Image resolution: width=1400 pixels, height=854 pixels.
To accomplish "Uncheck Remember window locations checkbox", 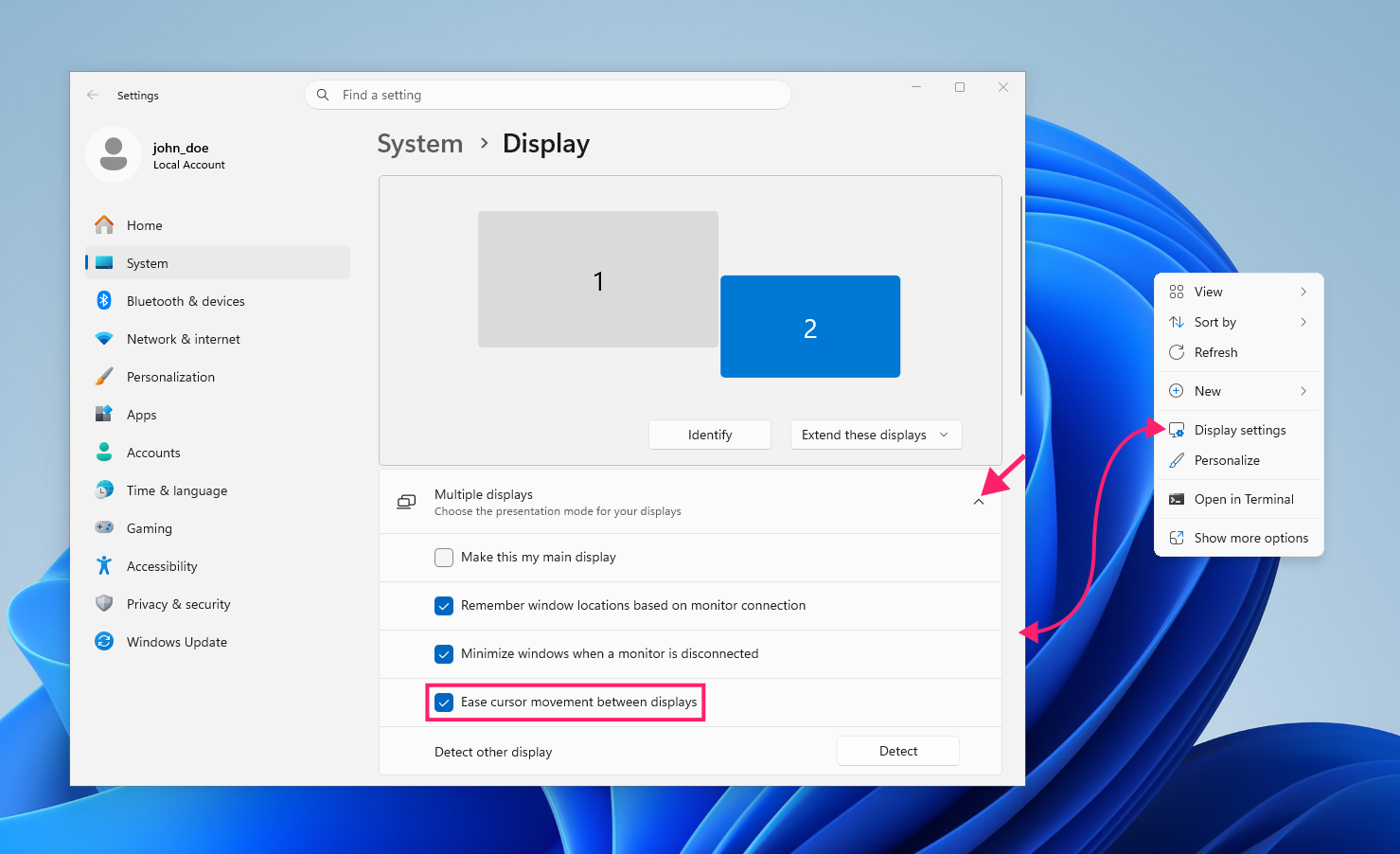I will pyautogui.click(x=444, y=606).
